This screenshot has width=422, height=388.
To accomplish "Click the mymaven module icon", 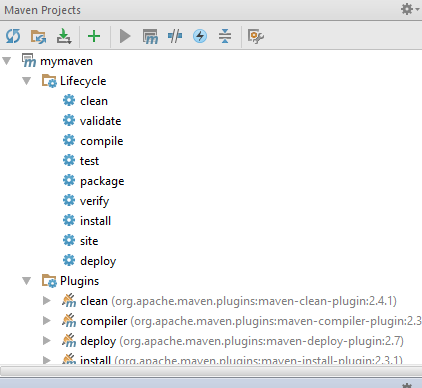I will (x=29, y=61).
